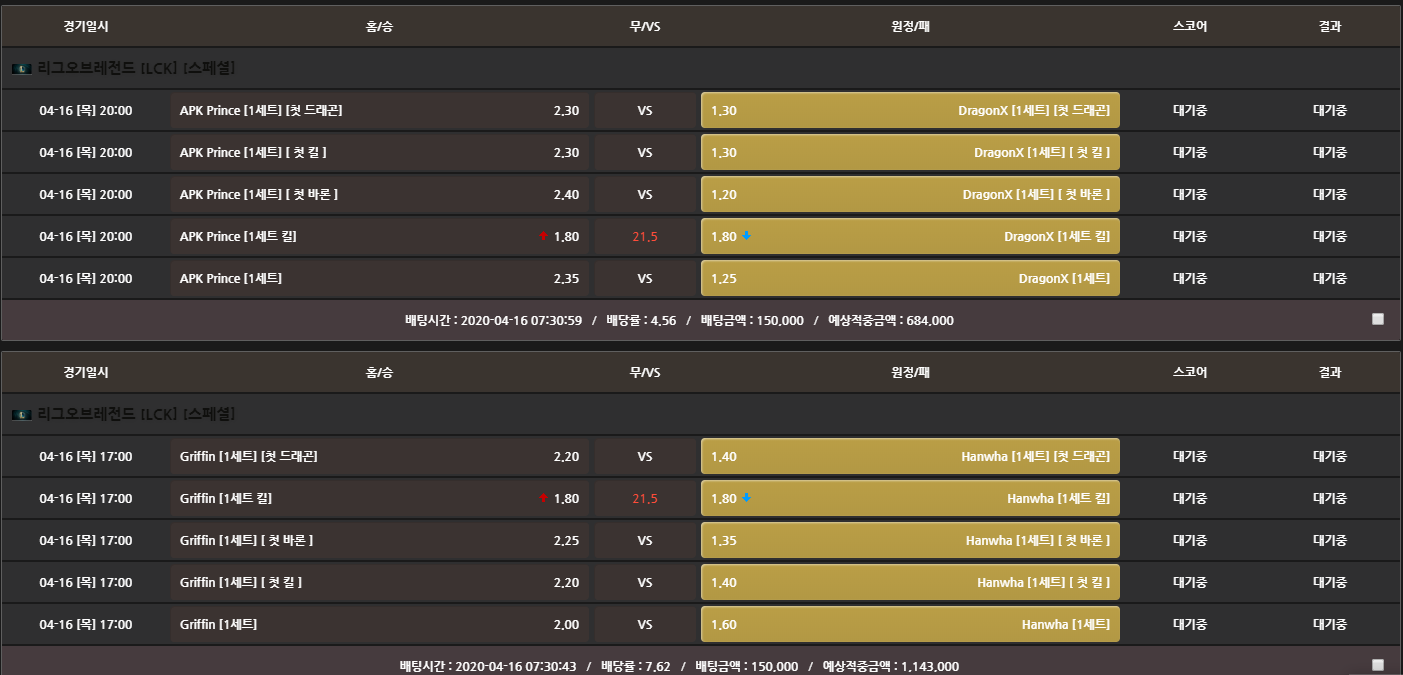The image size is (1403, 675).
Task: Select DragonX [1세트] [첫 드래곤] at 1.30
Action: pos(909,110)
